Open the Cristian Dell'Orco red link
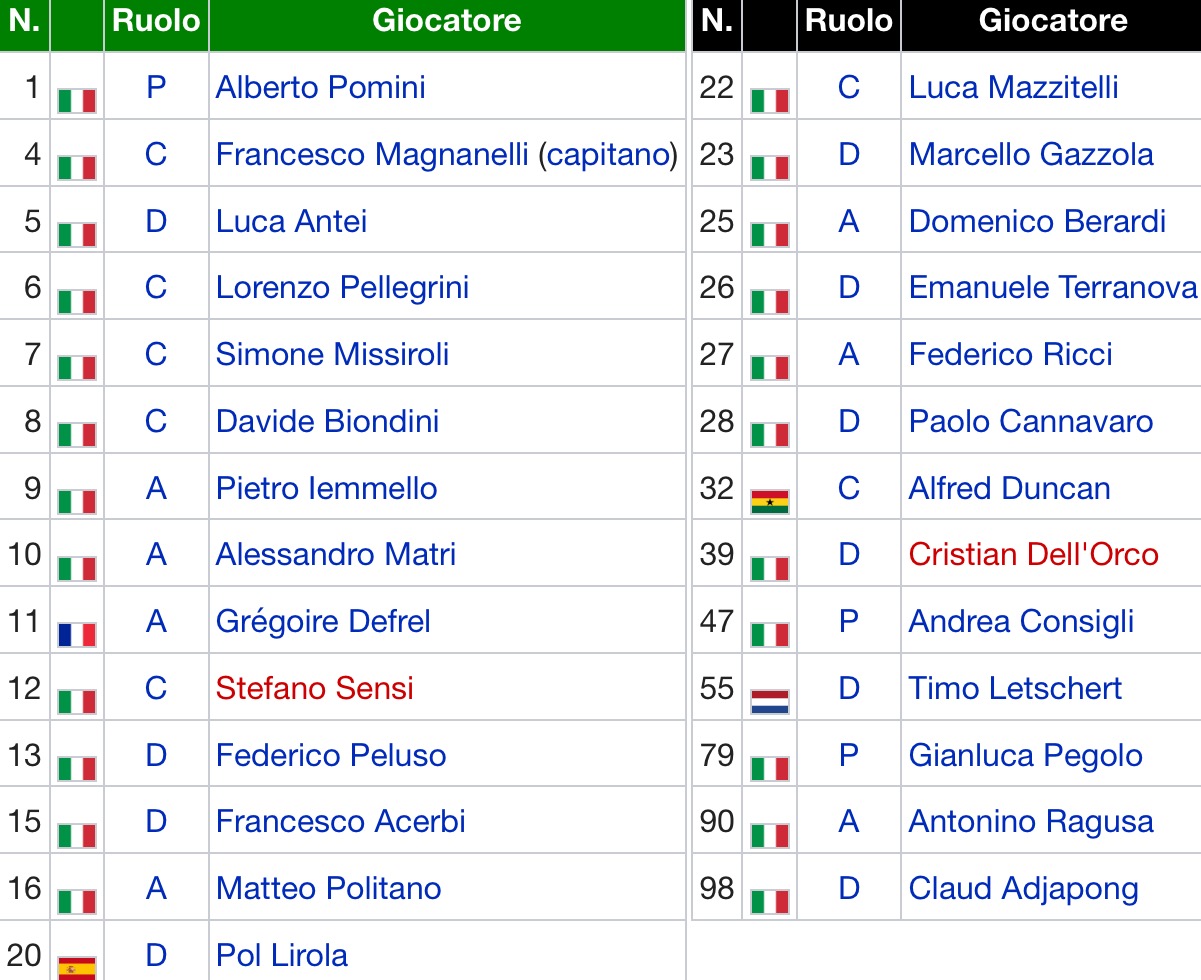1201x980 pixels. (x=1033, y=554)
